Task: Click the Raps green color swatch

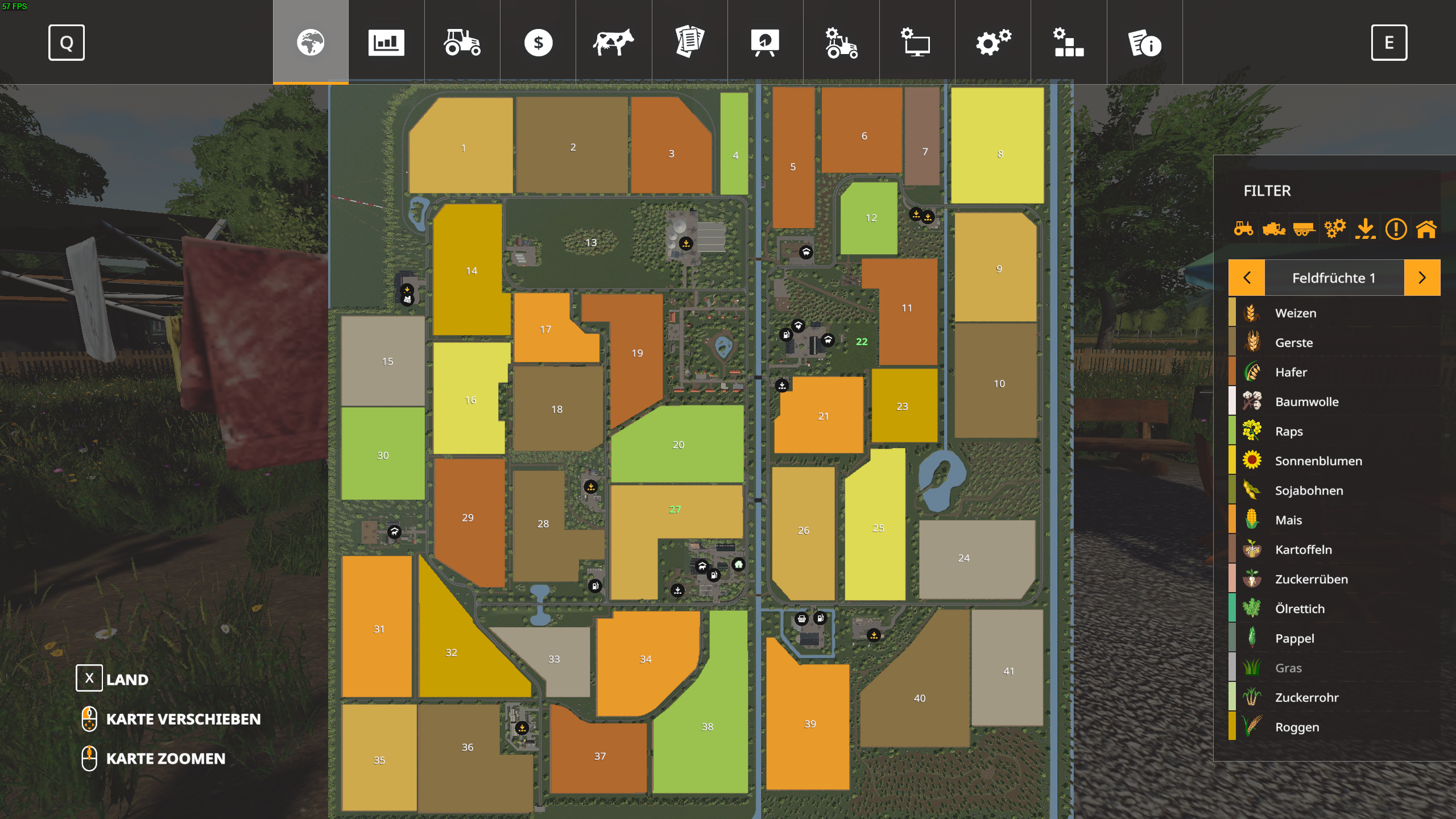Action: click(1232, 431)
